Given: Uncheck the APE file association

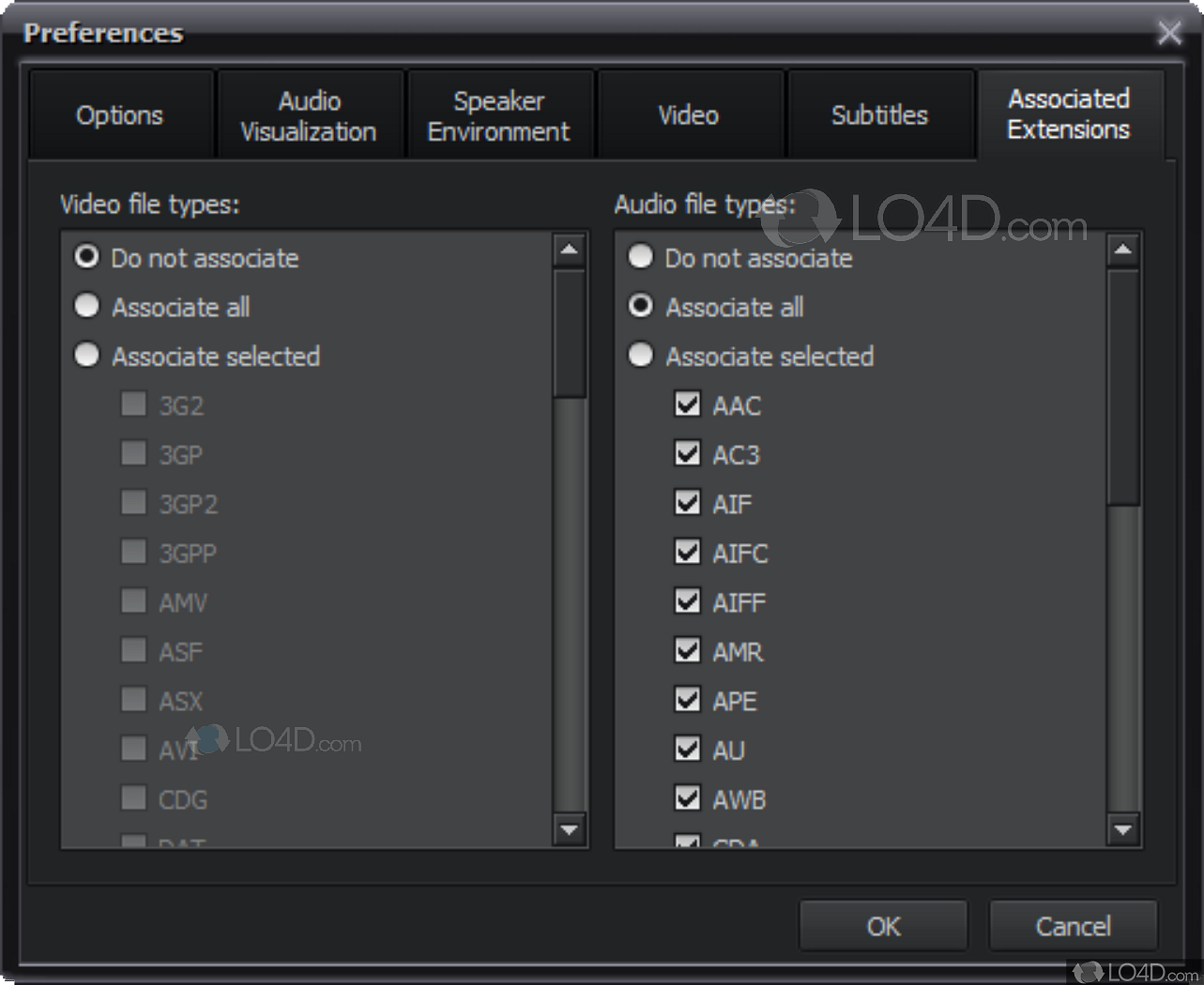Looking at the screenshot, I should [687, 699].
